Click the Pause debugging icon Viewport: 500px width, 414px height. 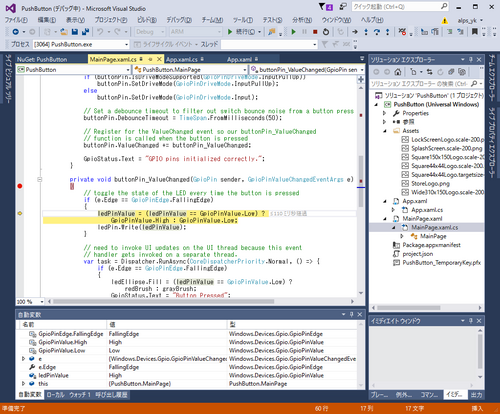click(x=304, y=32)
